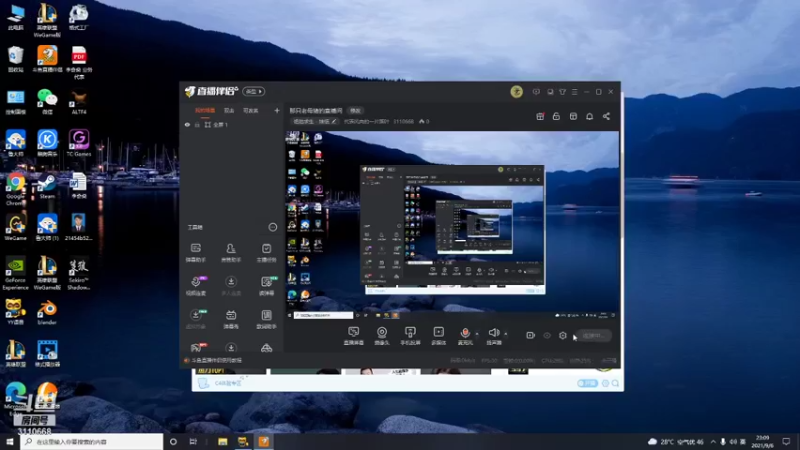Click the stream preview area

tap(452, 226)
